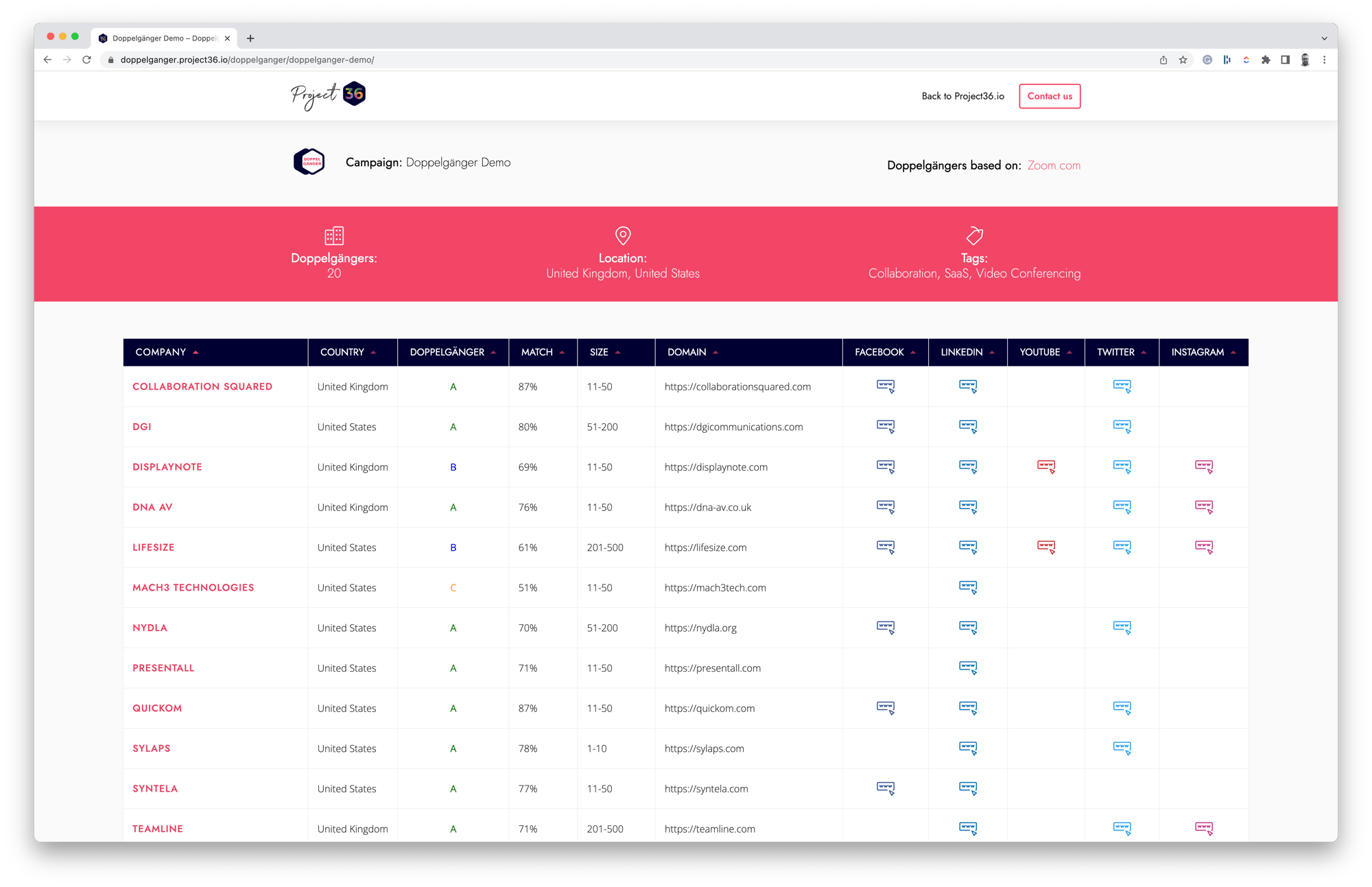Viewport: 1372px width, 887px height.
Task: Open Displaynote Instagram link icon
Action: [x=1204, y=467]
